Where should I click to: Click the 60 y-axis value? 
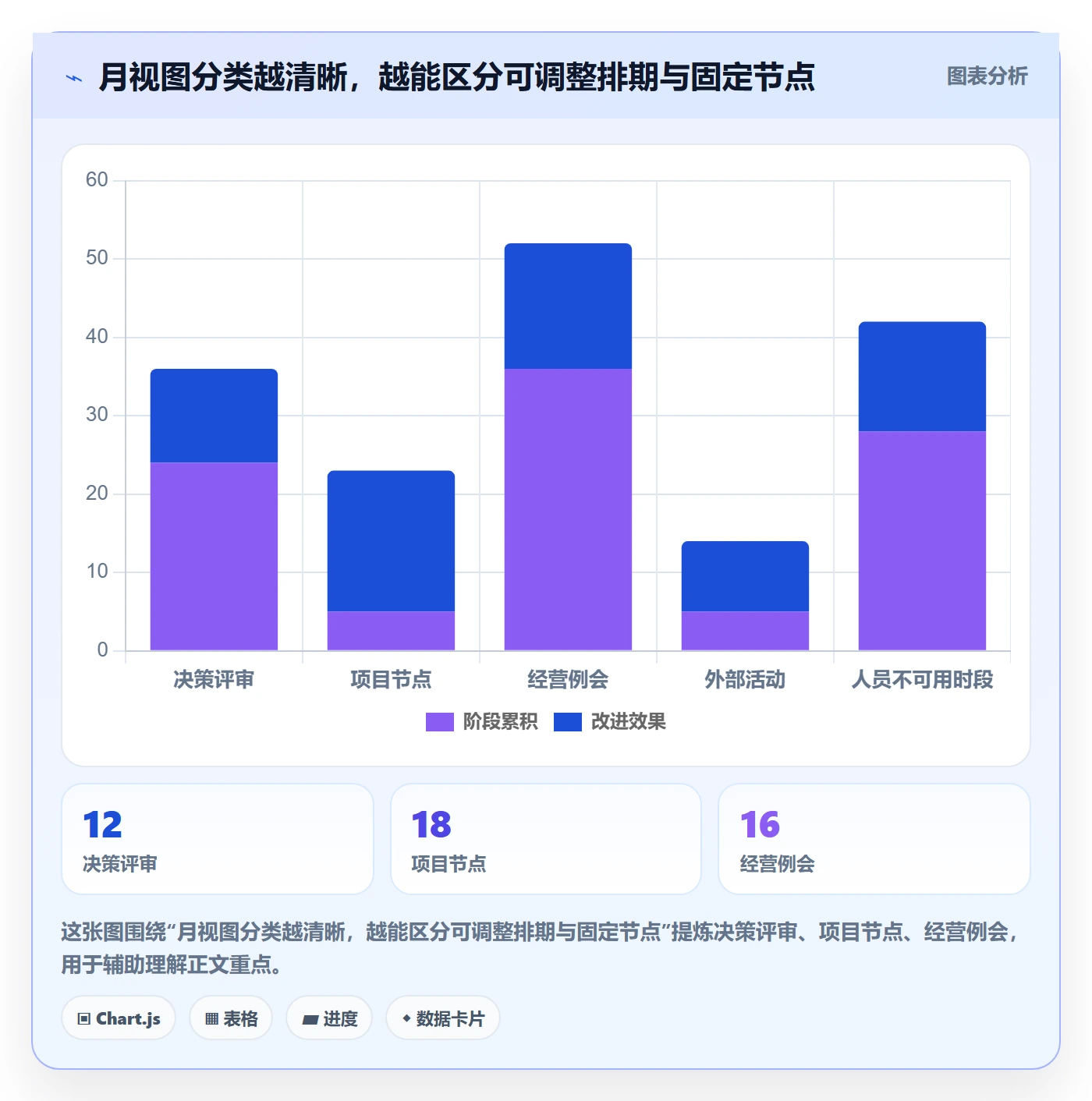pos(97,180)
